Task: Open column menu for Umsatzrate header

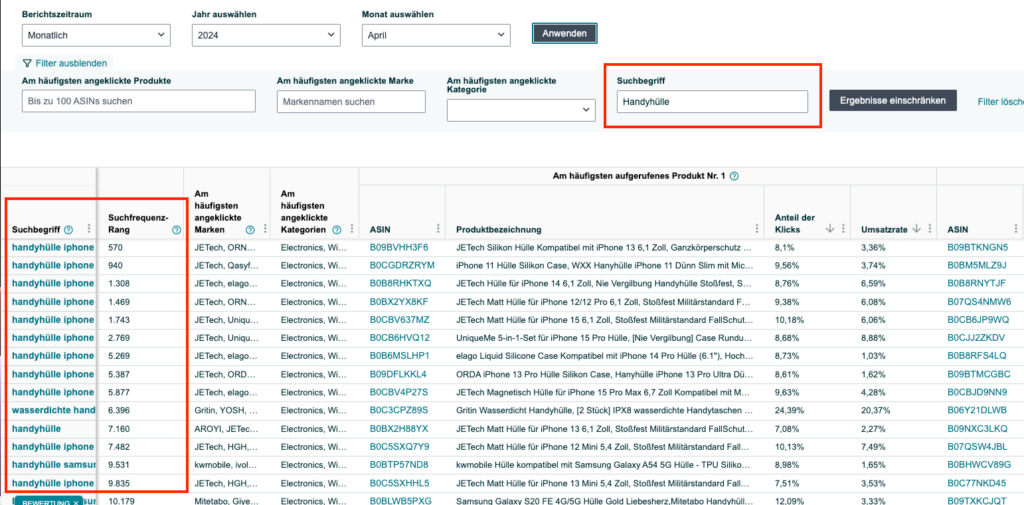Action: click(x=929, y=229)
